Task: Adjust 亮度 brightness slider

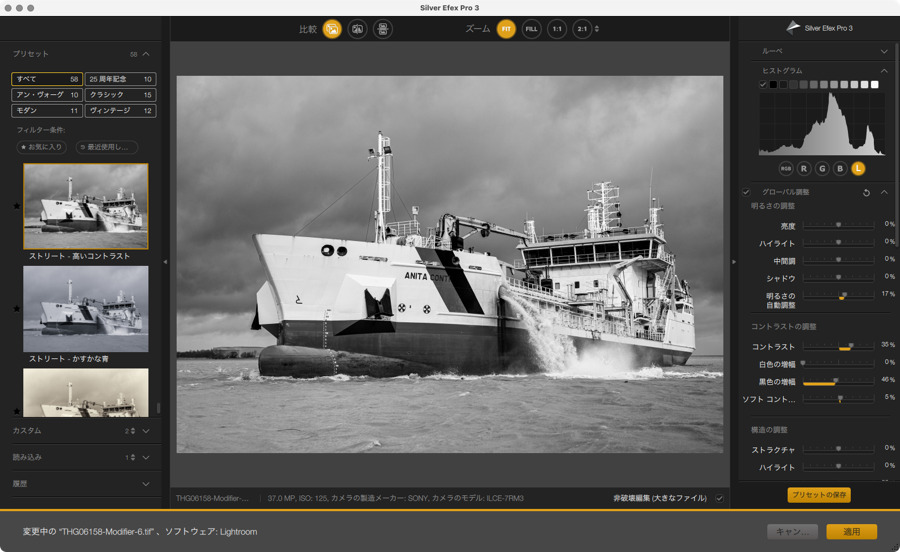Action: [x=838, y=225]
